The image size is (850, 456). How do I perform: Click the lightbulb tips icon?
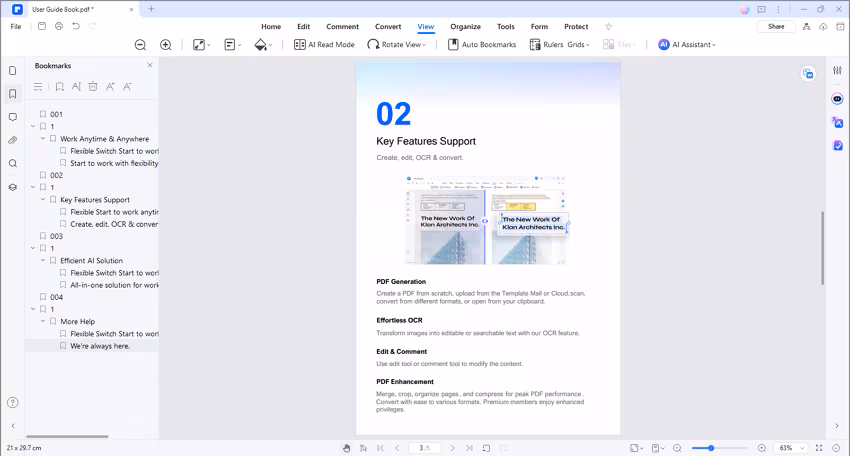coord(609,27)
